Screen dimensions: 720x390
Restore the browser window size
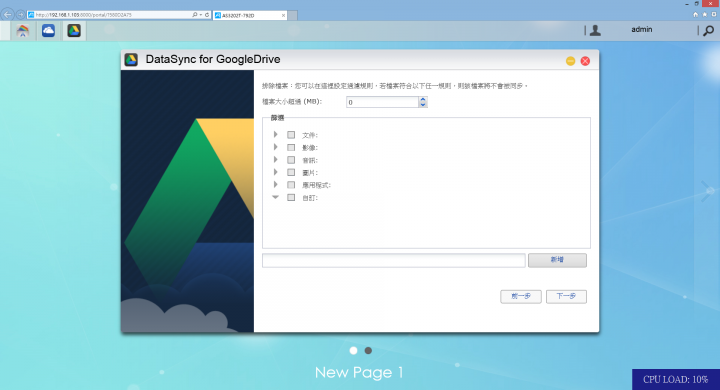[697, 4]
